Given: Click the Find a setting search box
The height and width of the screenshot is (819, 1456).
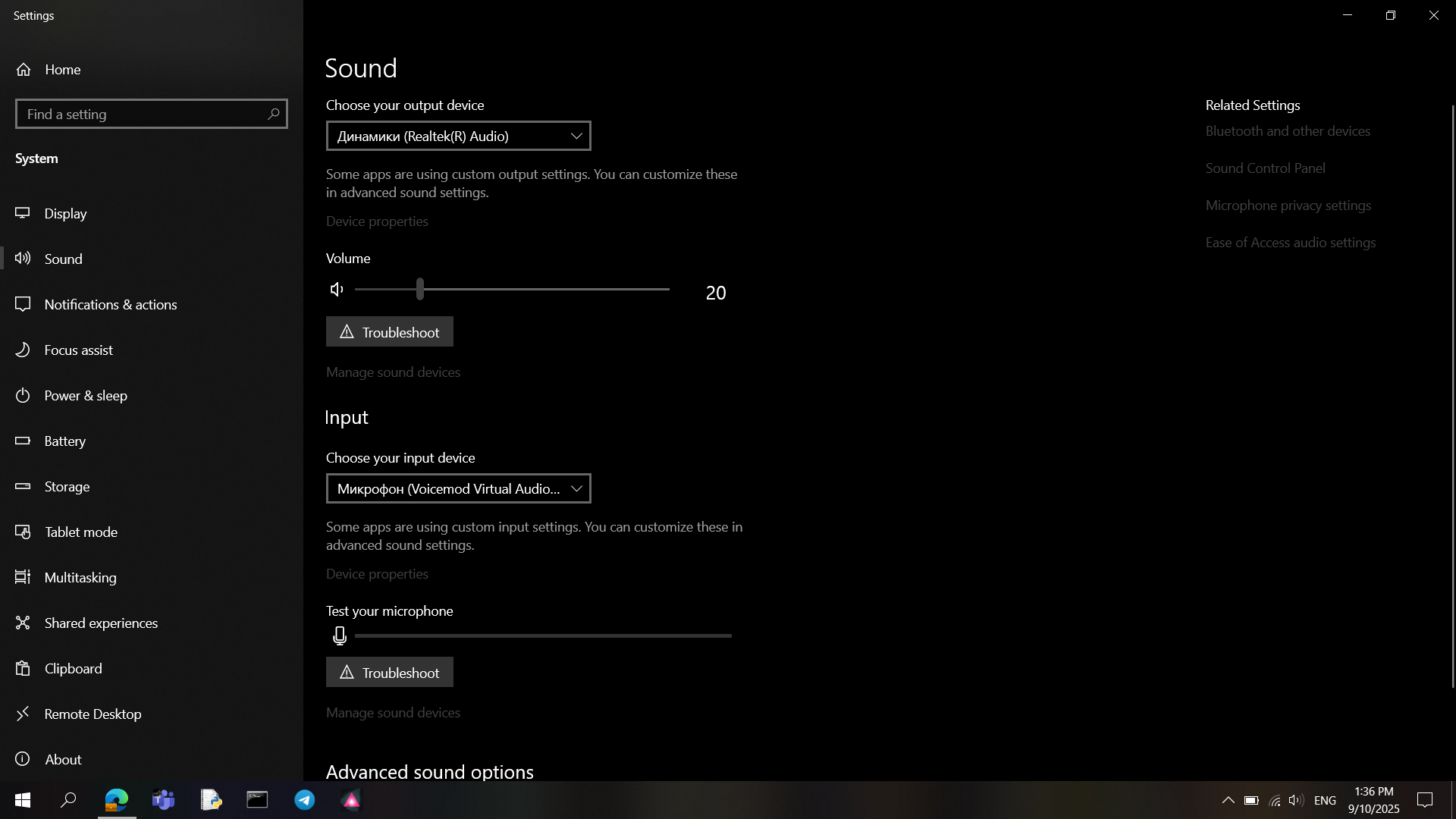Looking at the screenshot, I should [x=151, y=114].
